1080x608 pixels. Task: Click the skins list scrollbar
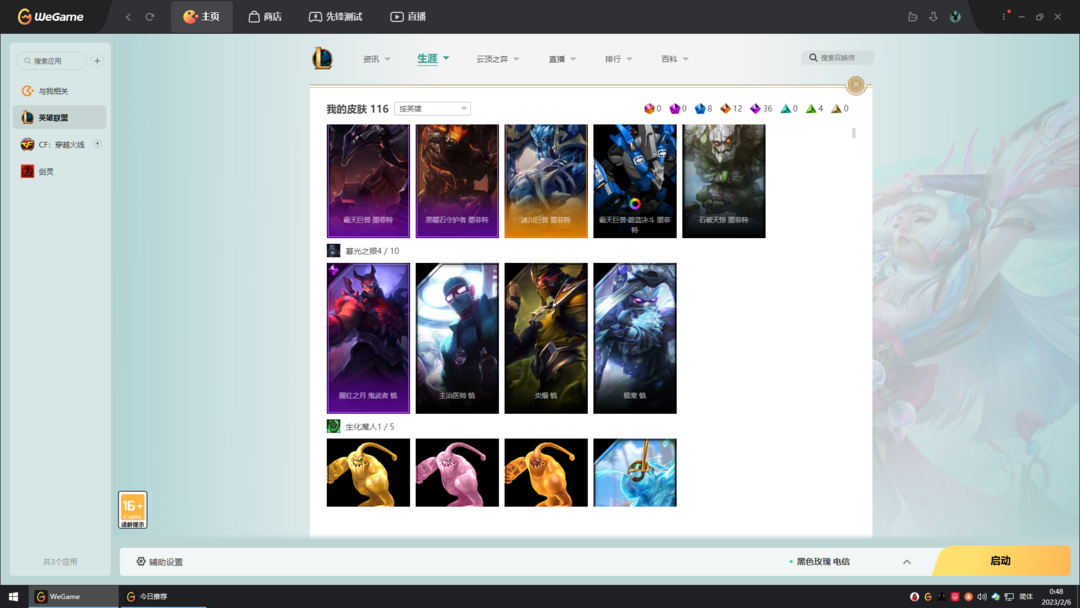pos(853,133)
